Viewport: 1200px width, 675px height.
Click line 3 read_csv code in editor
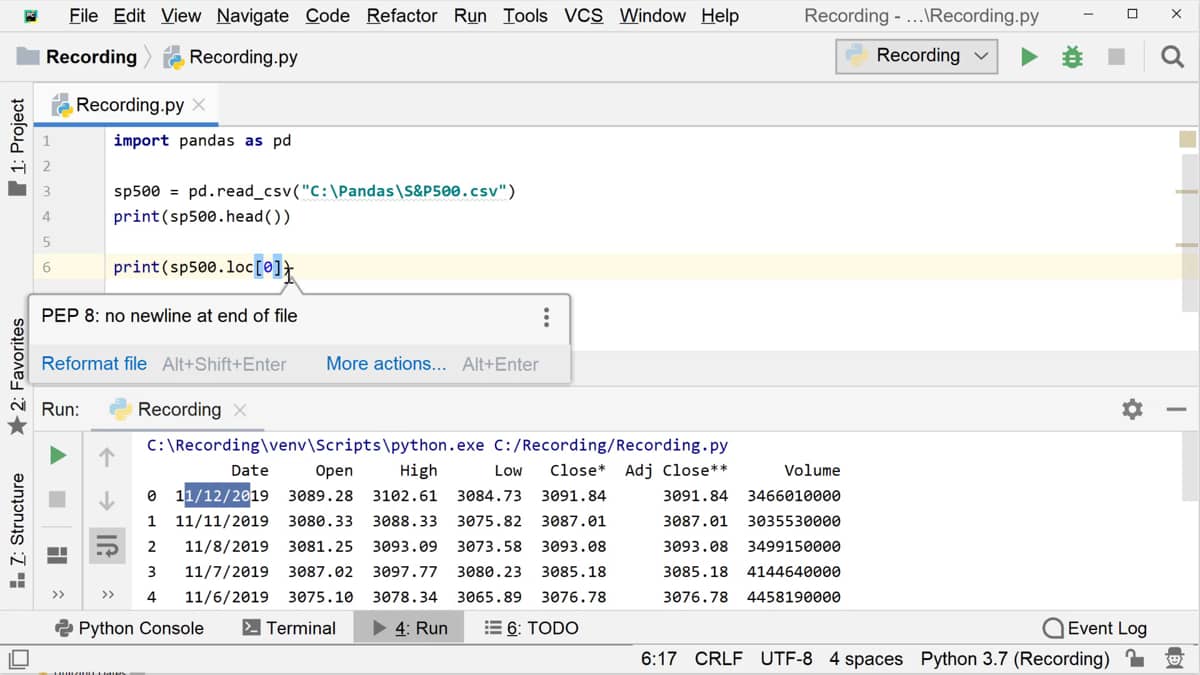pos(314,191)
